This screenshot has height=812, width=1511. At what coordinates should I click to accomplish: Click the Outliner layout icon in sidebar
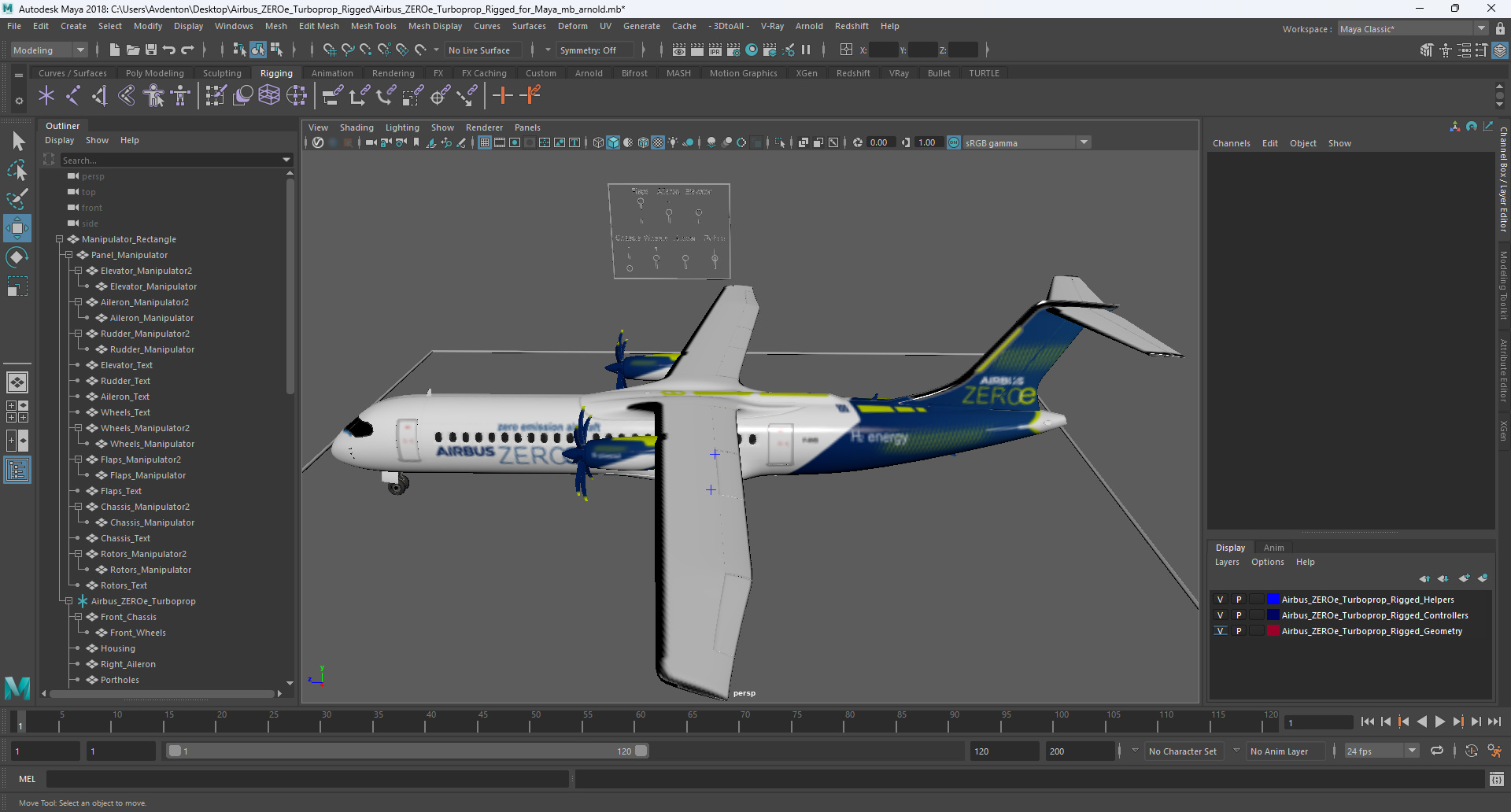click(17, 471)
